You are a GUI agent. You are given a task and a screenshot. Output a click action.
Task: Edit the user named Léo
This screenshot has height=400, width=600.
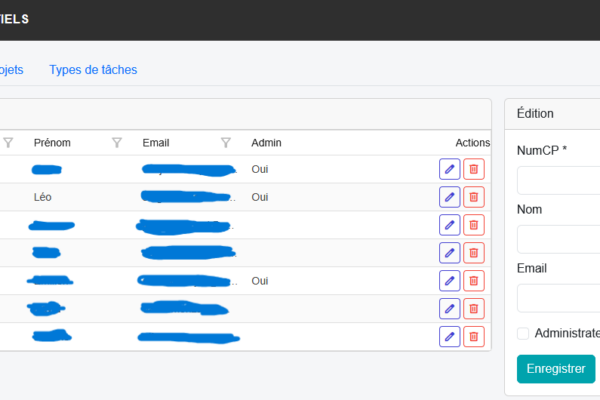(449, 197)
